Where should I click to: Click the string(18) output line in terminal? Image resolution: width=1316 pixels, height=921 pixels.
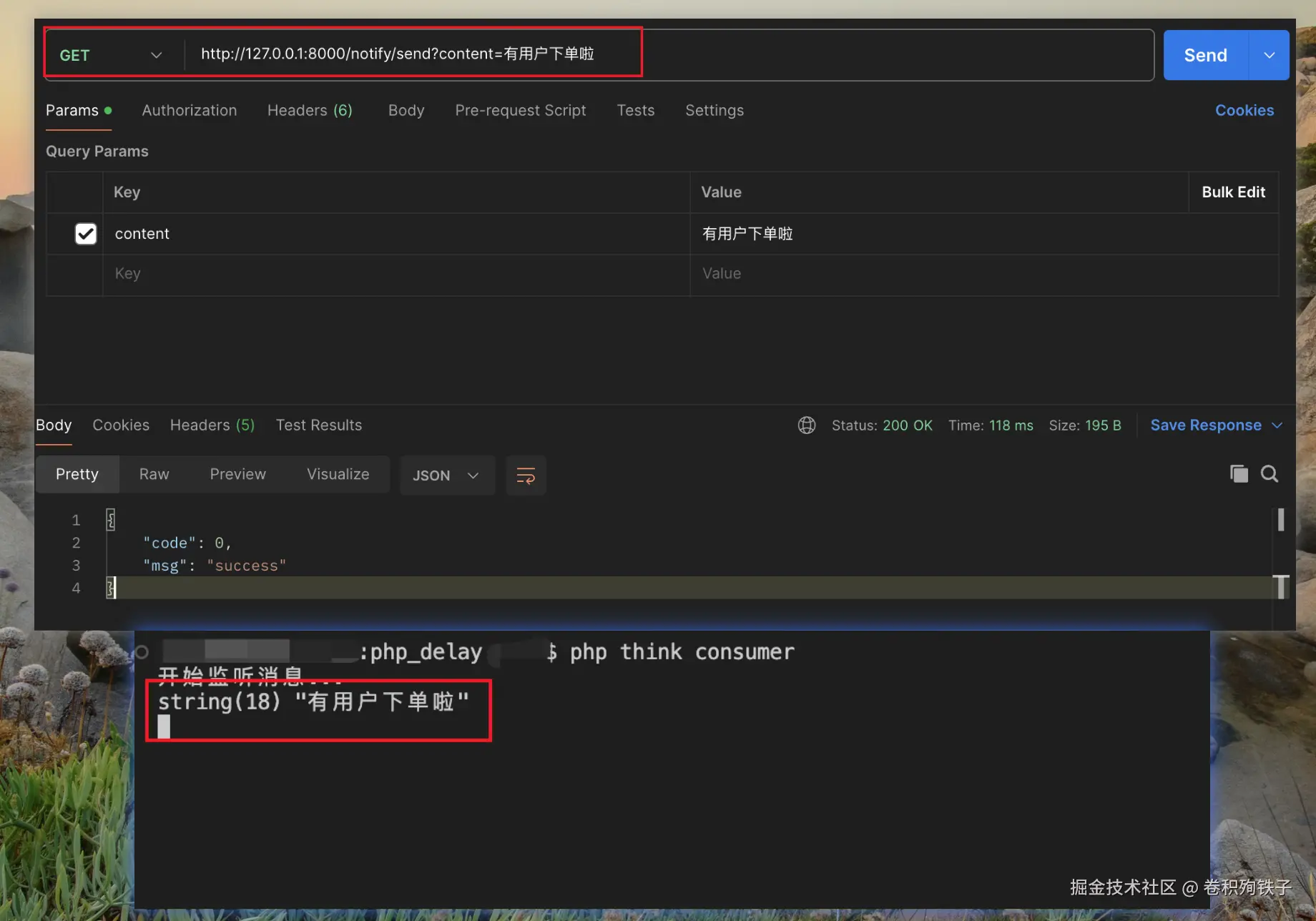coord(313,701)
